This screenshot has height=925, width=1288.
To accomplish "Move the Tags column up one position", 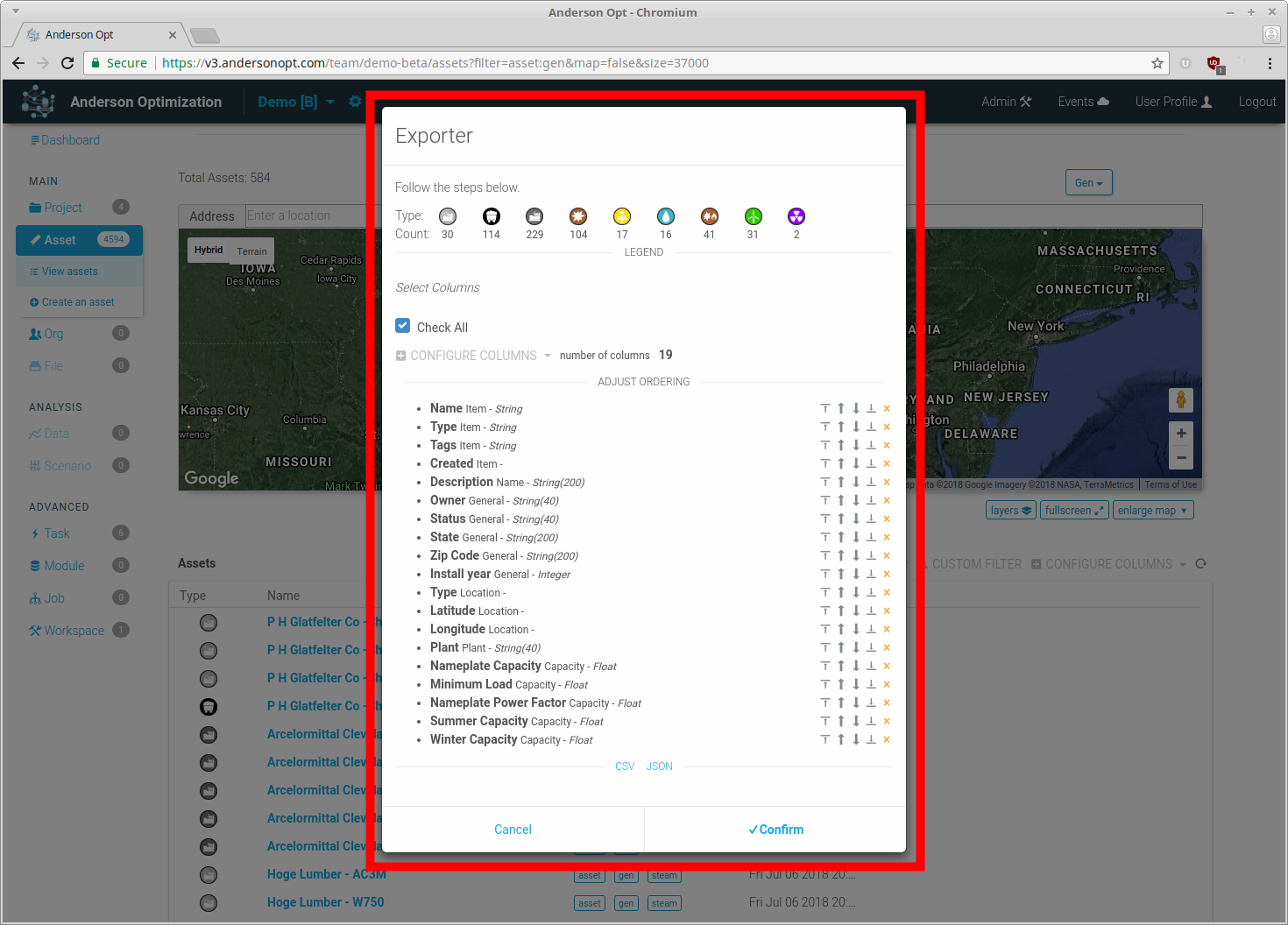I will pyautogui.click(x=840, y=445).
